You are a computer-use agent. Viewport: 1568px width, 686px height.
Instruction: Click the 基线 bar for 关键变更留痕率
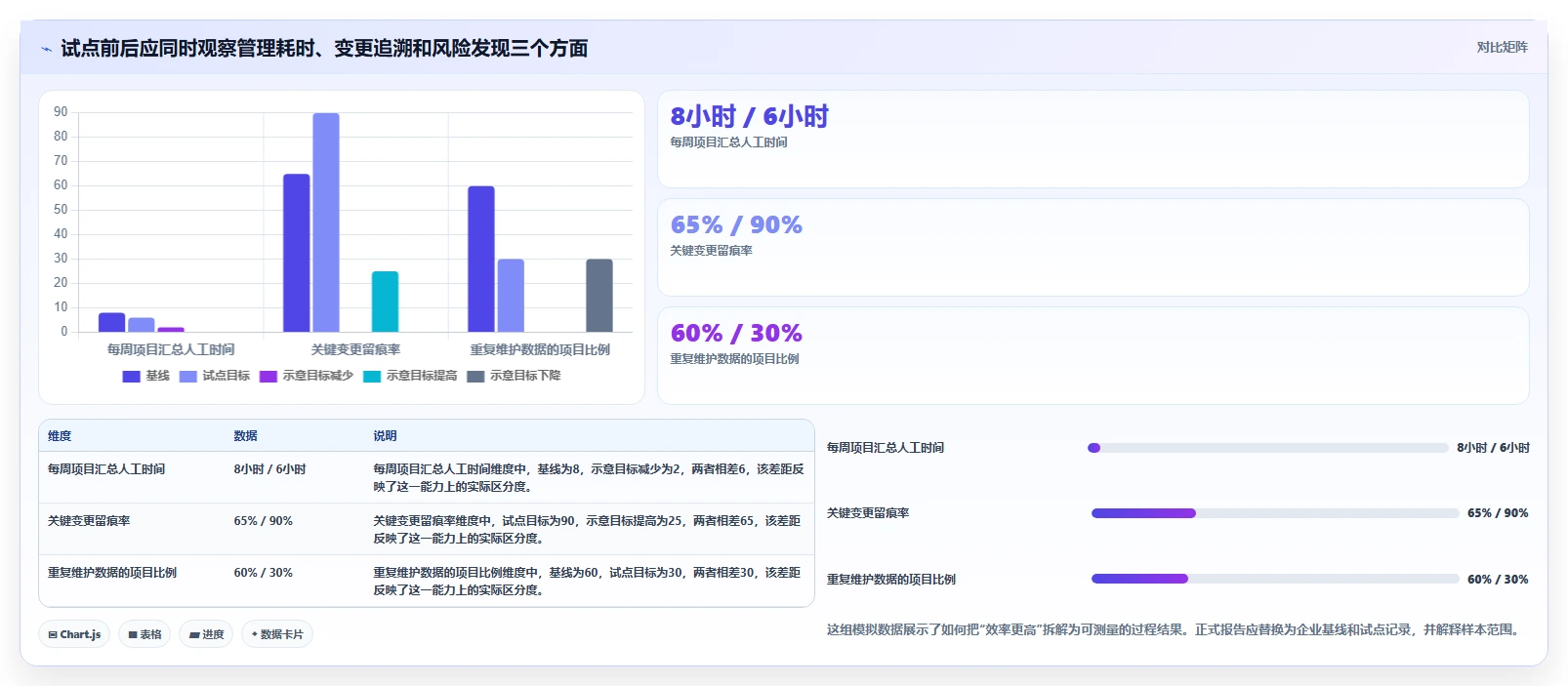click(x=297, y=253)
